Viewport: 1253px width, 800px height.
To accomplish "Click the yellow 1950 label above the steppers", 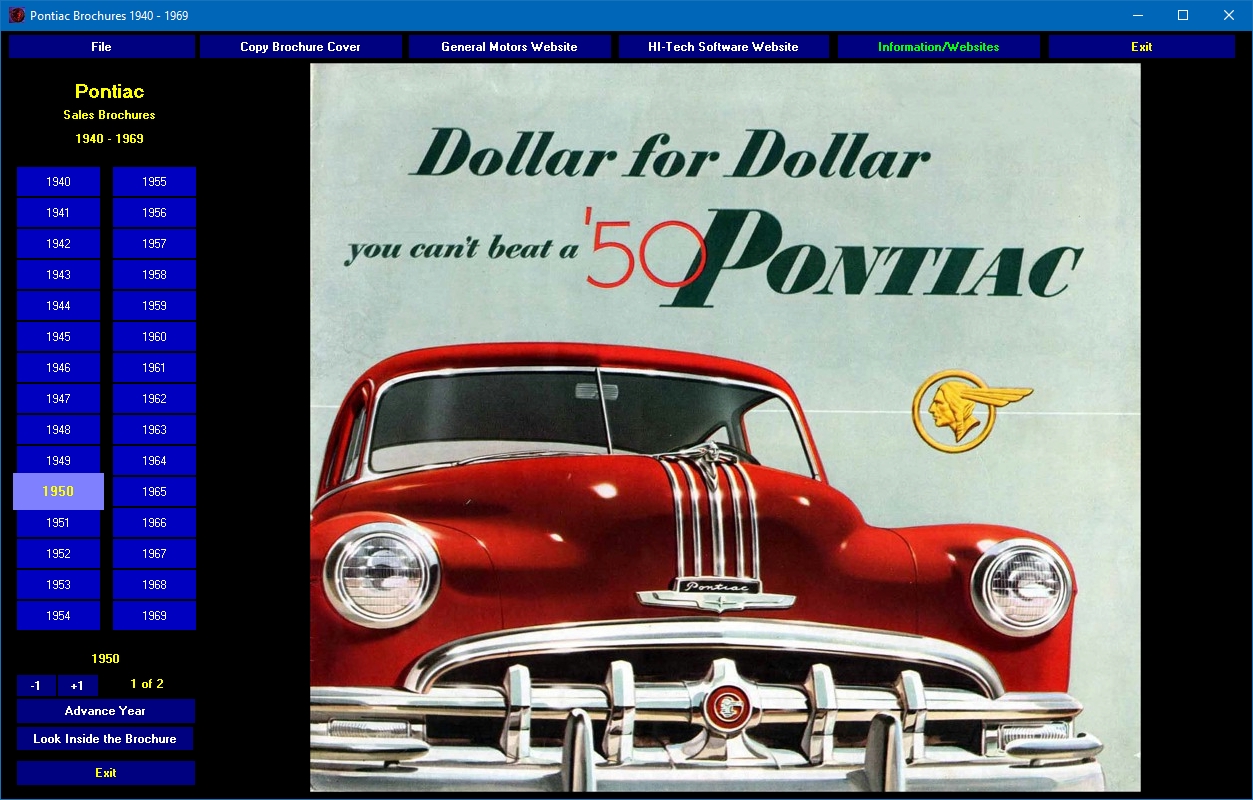I will [105, 659].
